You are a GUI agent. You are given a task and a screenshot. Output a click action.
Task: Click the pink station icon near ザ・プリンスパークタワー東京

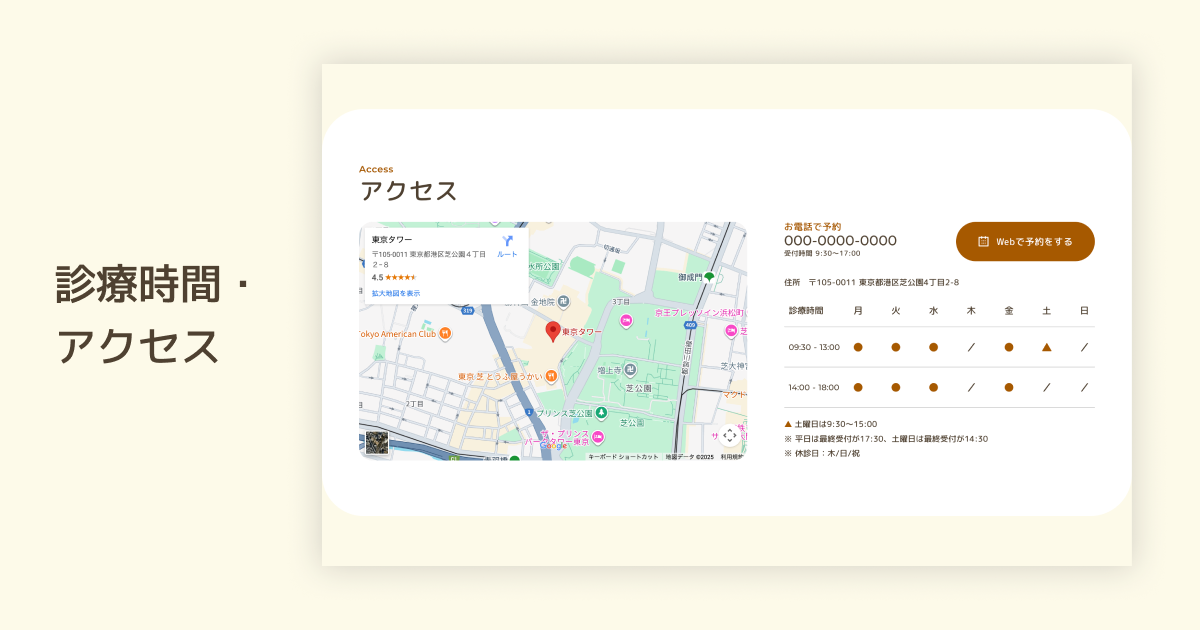597,437
